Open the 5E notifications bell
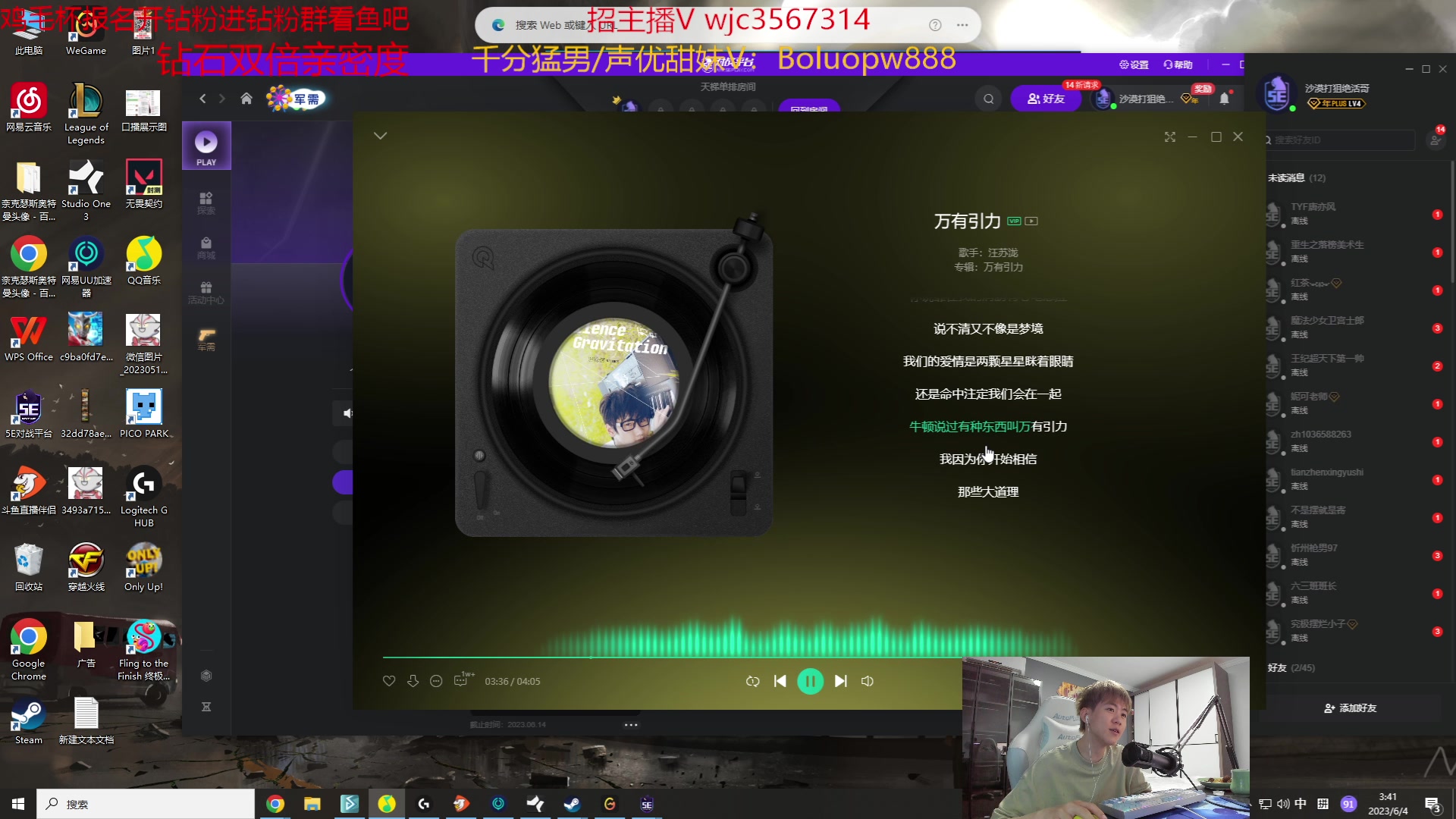1456x819 pixels. tap(1224, 99)
